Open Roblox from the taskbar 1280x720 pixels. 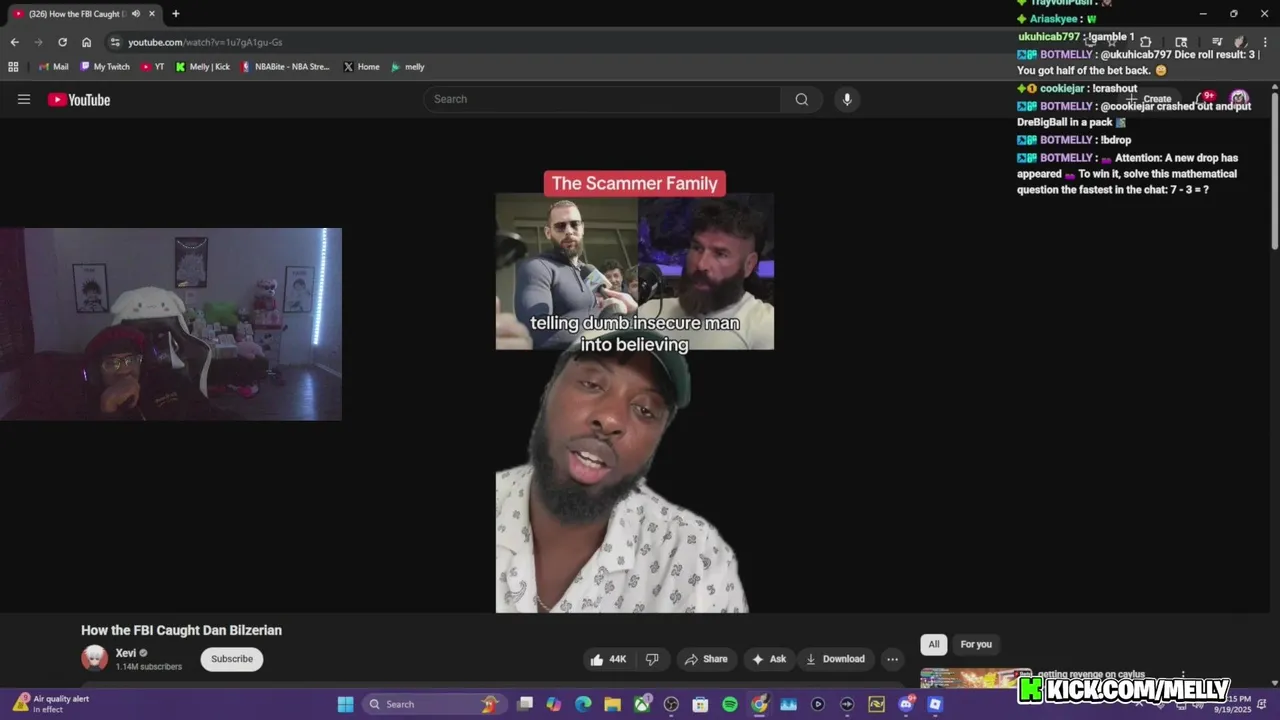(935, 704)
